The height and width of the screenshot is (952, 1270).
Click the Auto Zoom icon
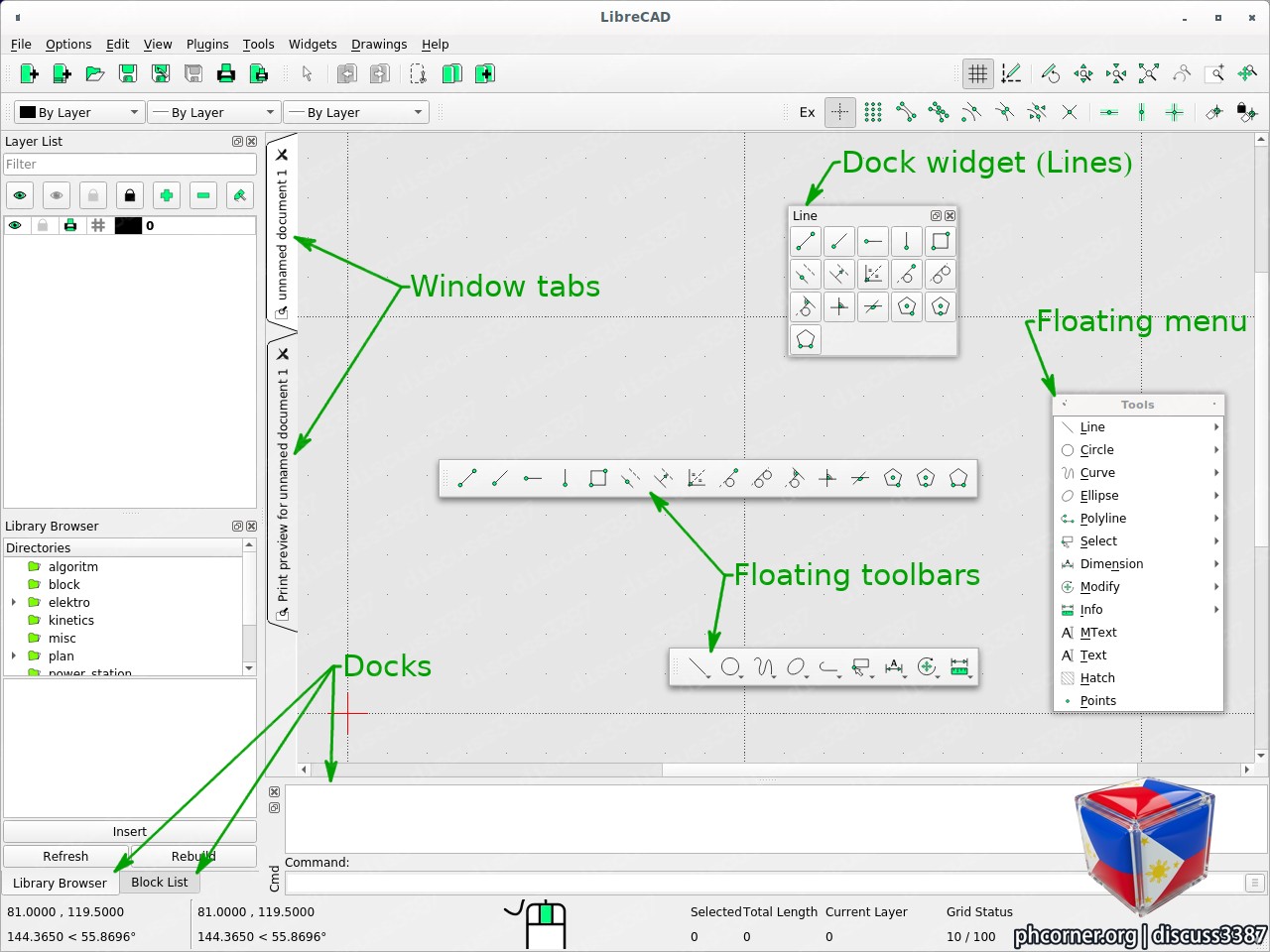click(x=1149, y=73)
